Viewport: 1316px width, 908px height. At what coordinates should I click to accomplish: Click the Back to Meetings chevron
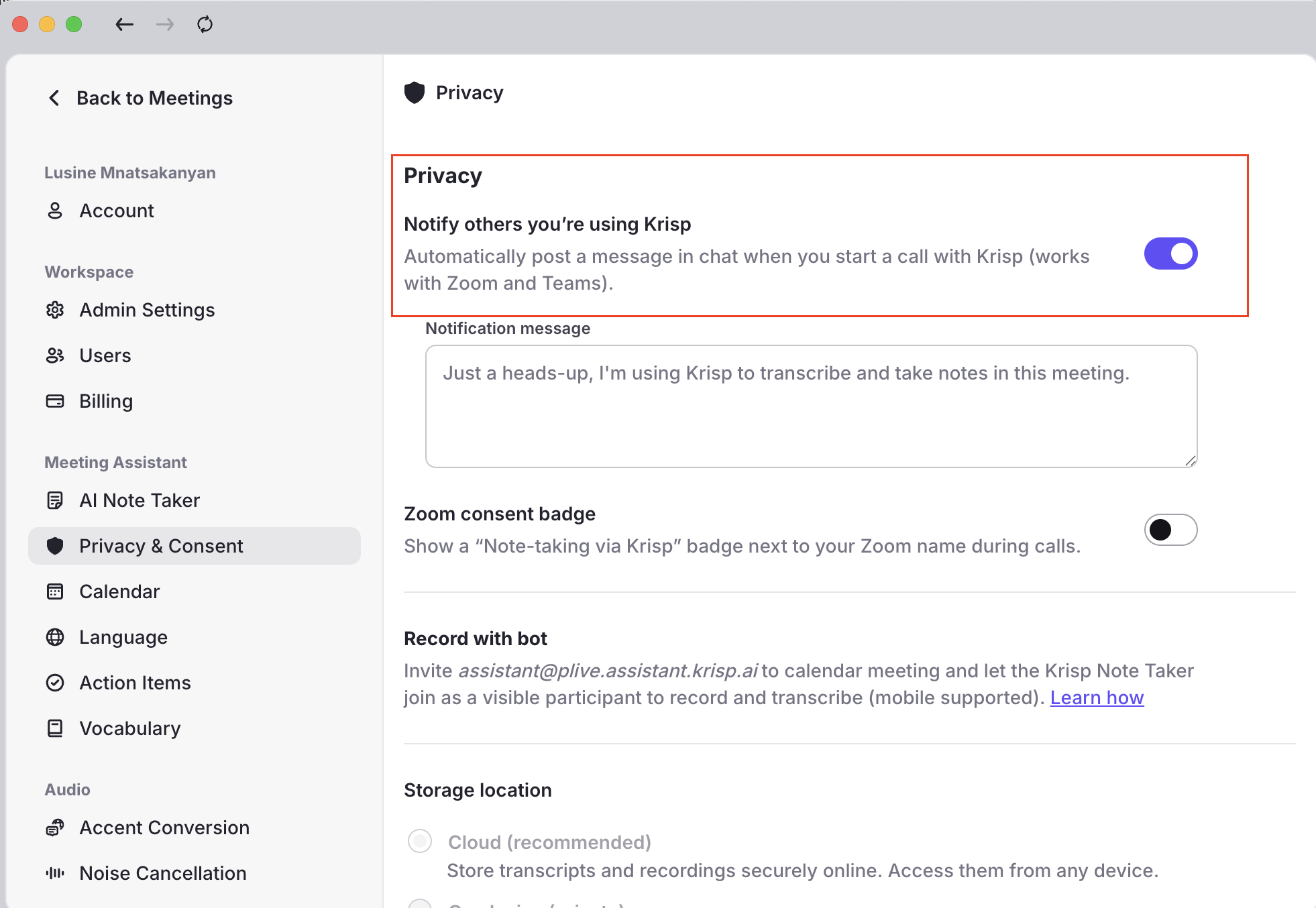54,98
